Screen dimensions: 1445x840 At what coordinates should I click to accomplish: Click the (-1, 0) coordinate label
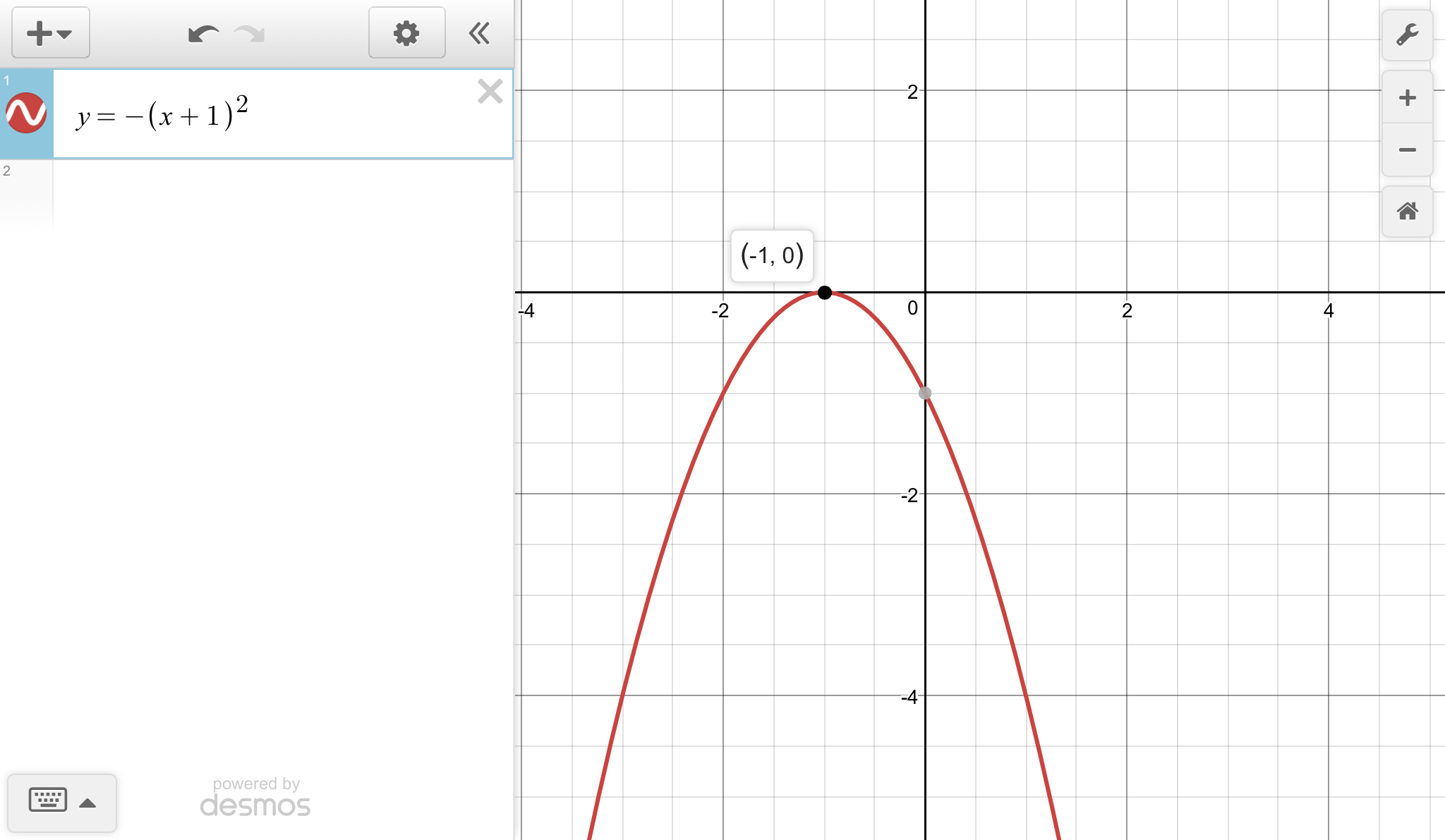tap(772, 255)
